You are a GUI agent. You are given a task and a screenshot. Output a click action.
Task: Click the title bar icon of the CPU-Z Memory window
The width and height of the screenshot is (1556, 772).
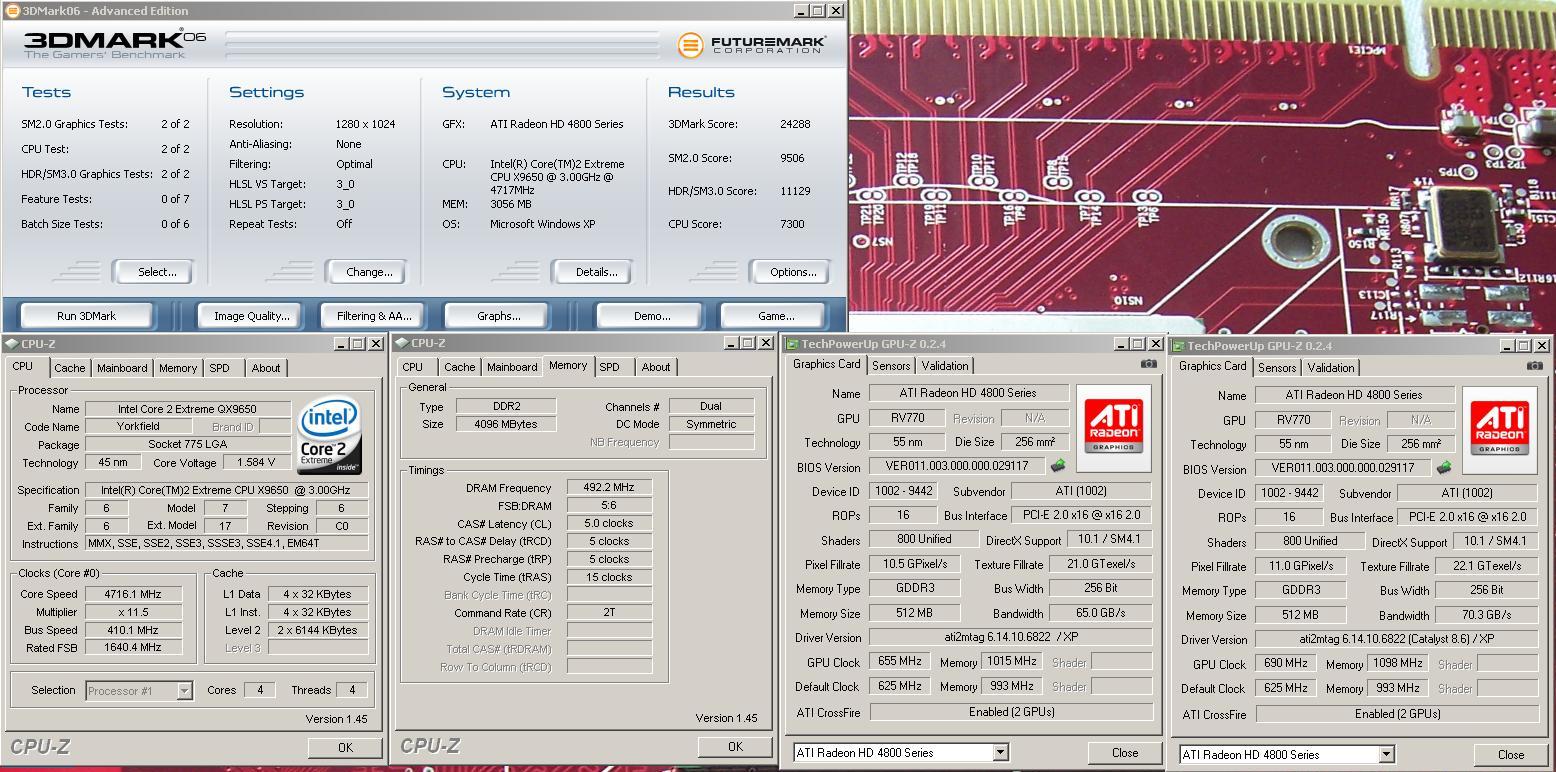coord(402,343)
